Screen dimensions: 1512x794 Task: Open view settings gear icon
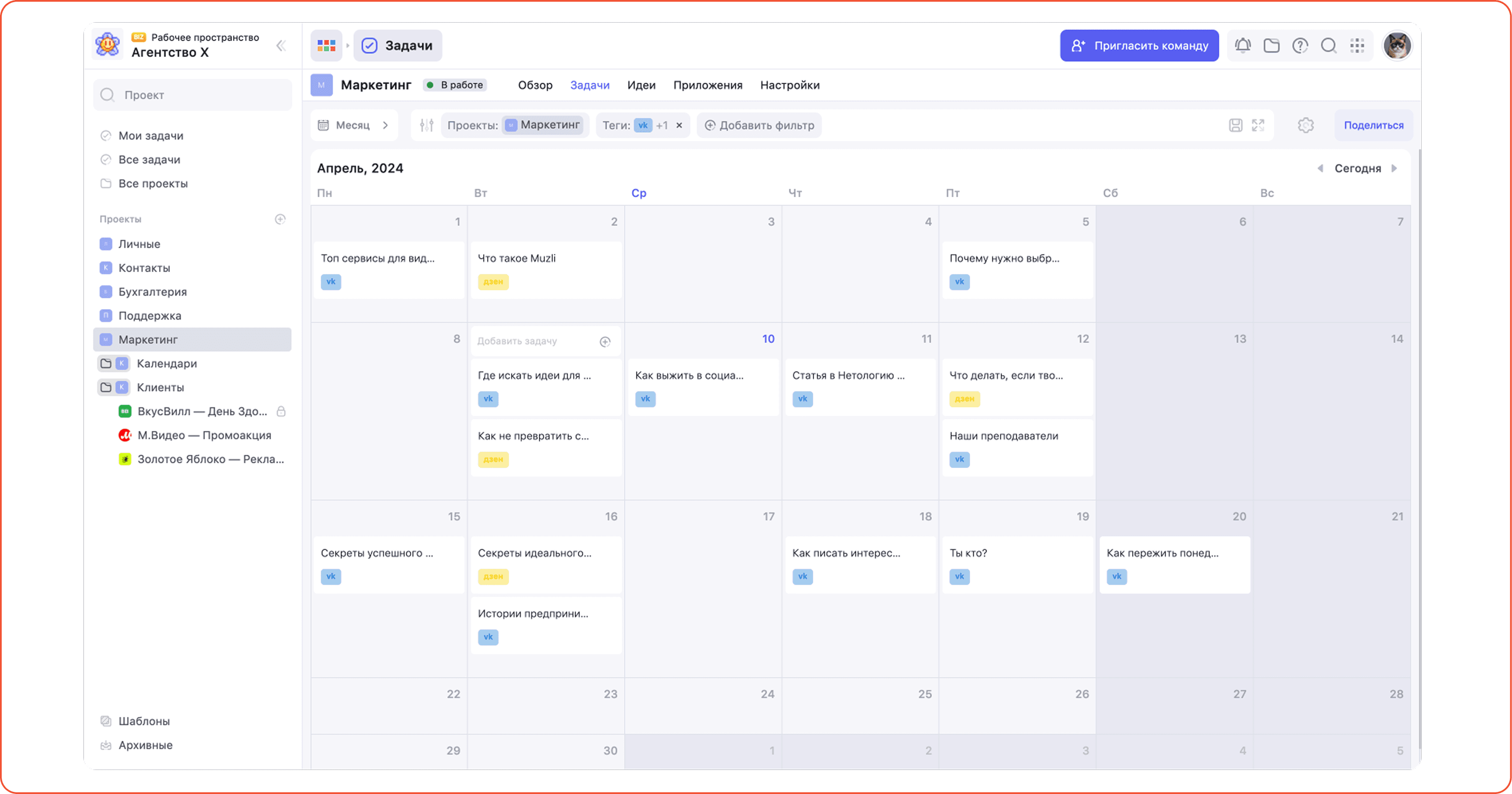coord(1306,125)
